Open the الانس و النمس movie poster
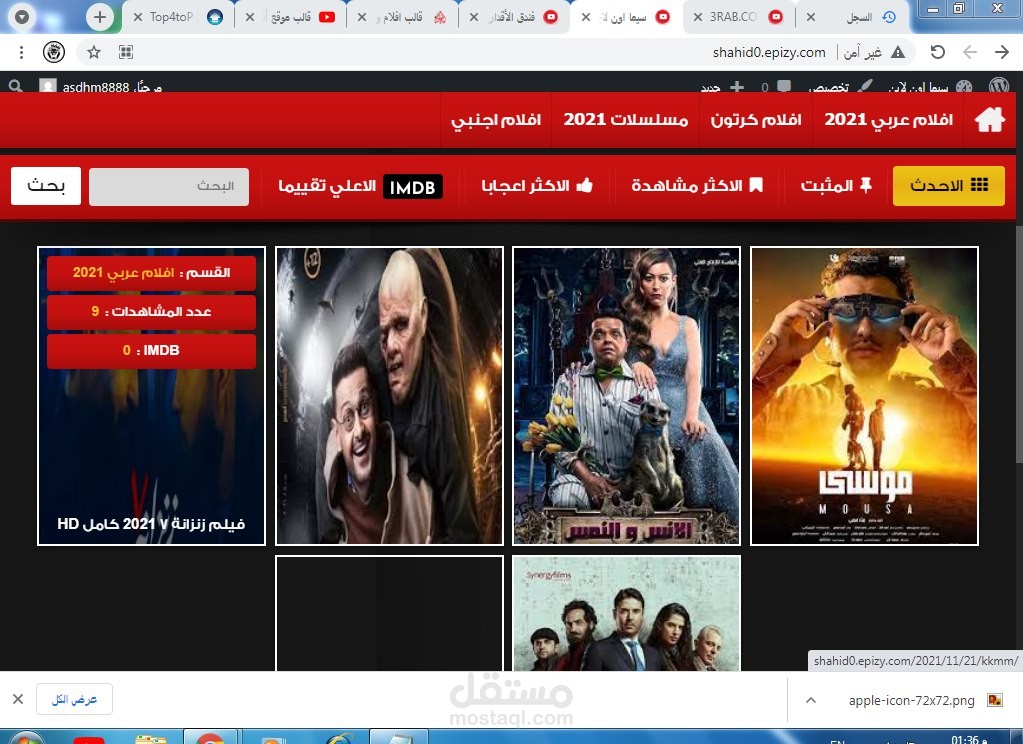 [626, 396]
